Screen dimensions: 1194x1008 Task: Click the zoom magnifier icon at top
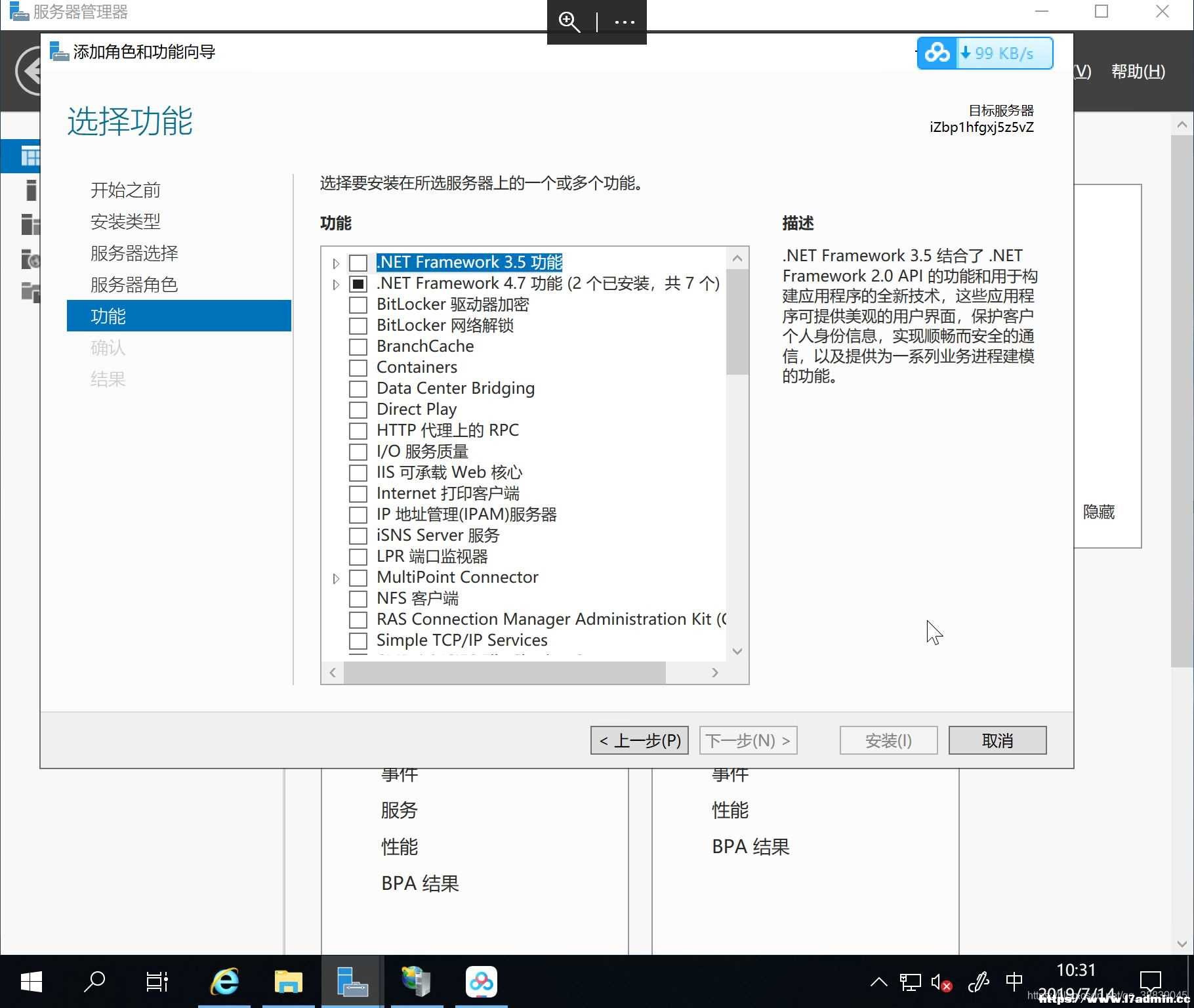coord(569,22)
